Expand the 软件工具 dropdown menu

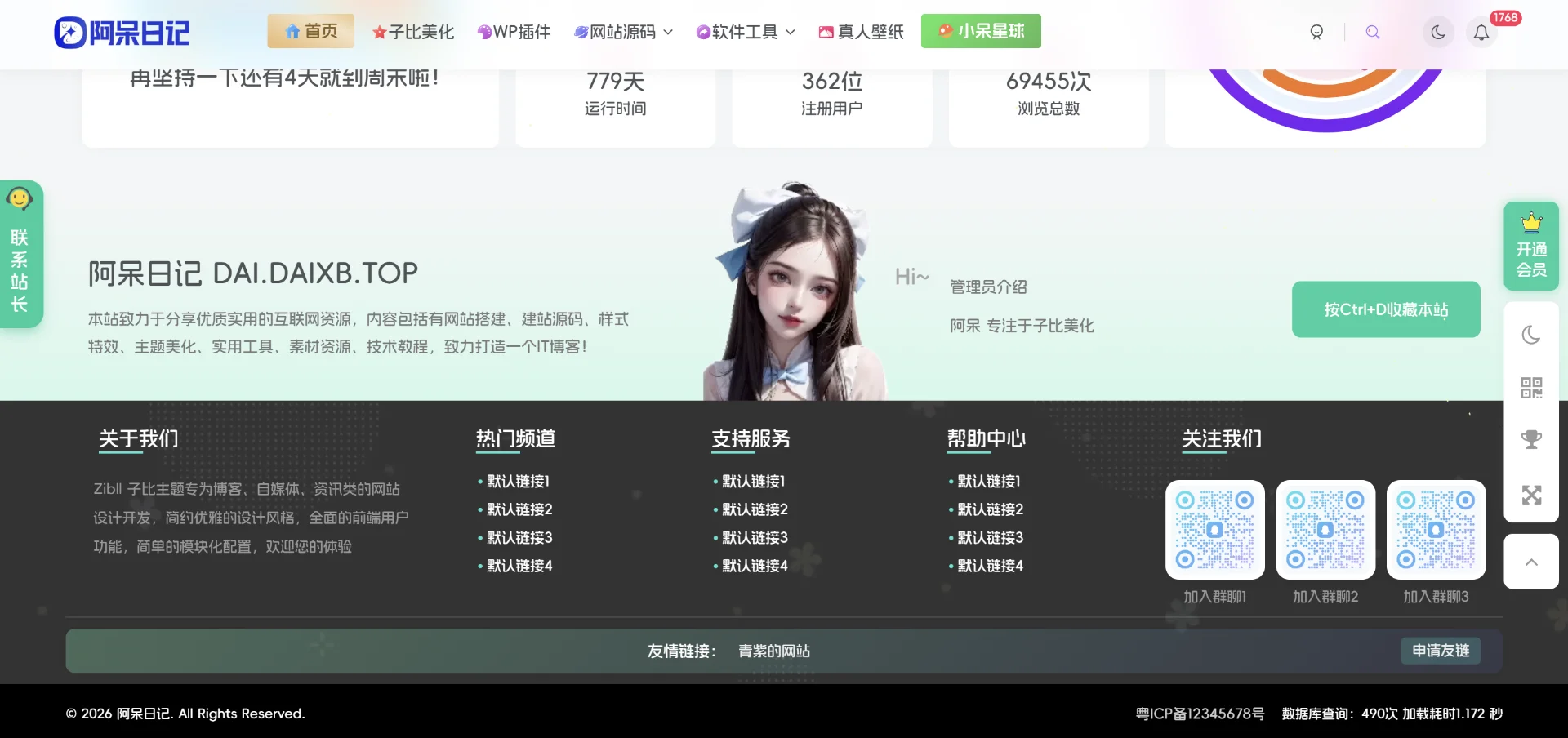(x=744, y=31)
